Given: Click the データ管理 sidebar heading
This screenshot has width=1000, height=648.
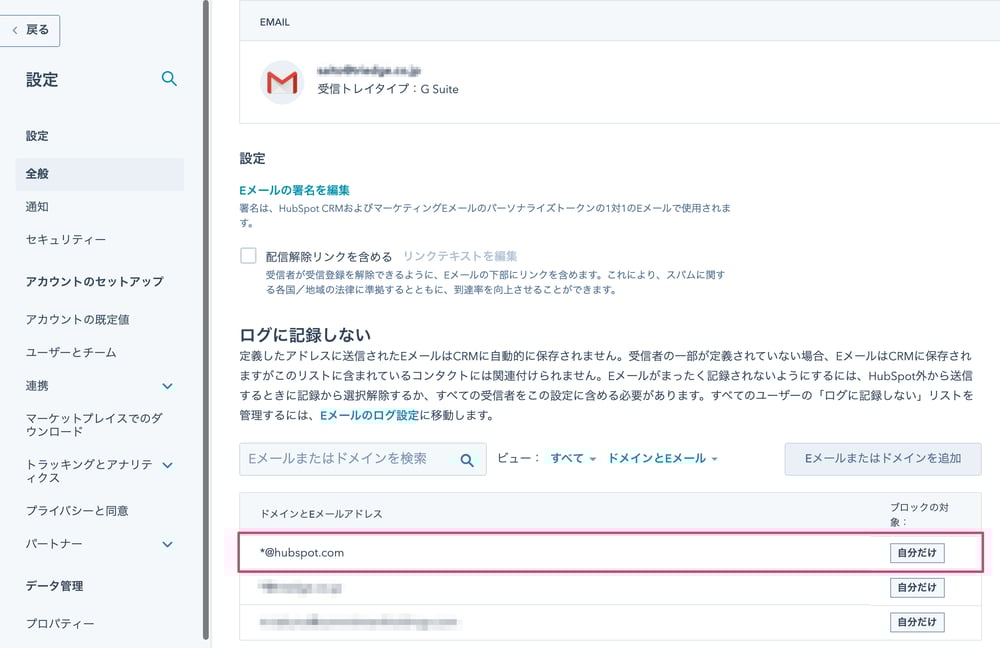Looking at the screenshot, I should tap(54, 585).
